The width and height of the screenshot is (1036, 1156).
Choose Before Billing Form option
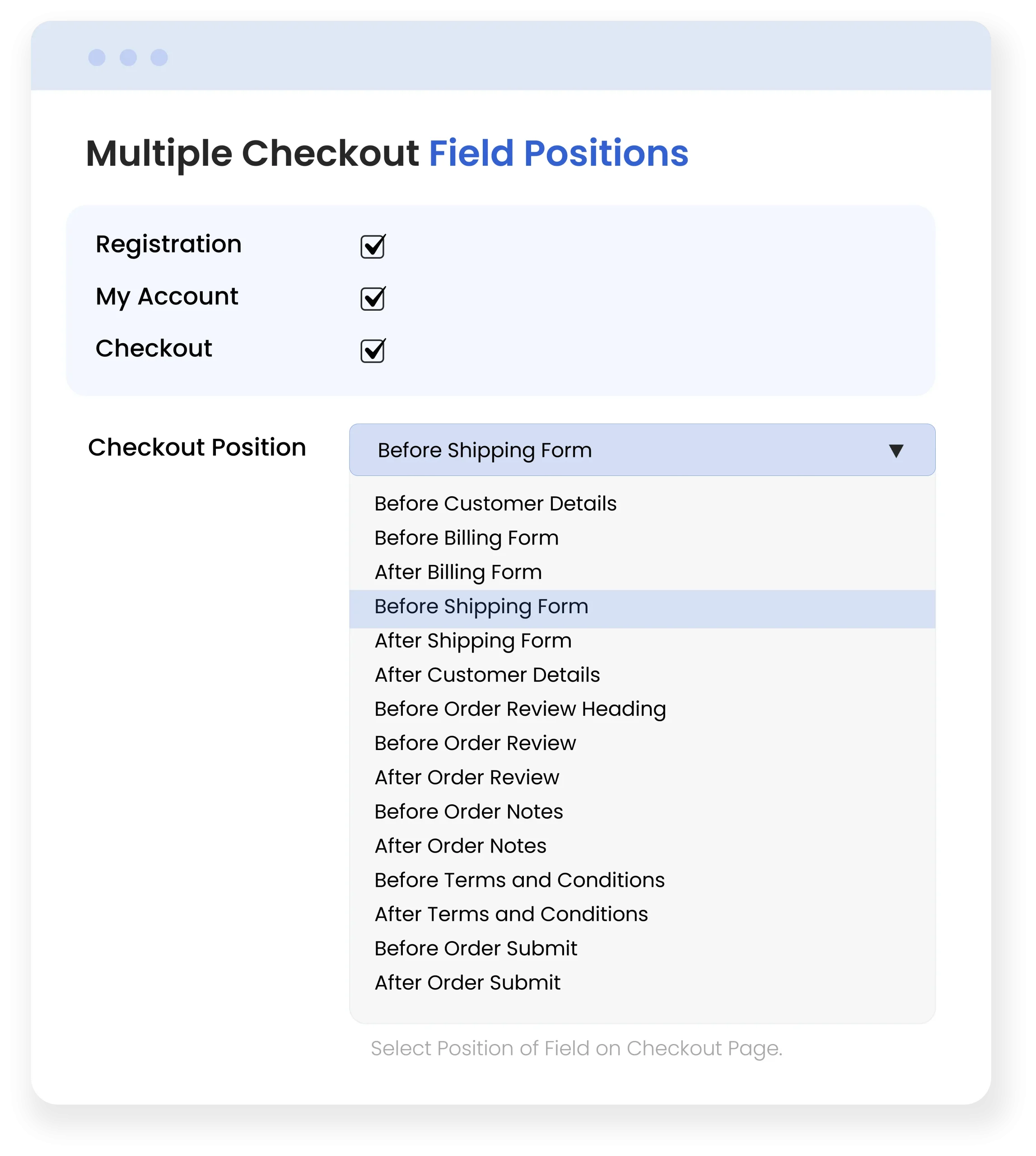coord(466,538)
